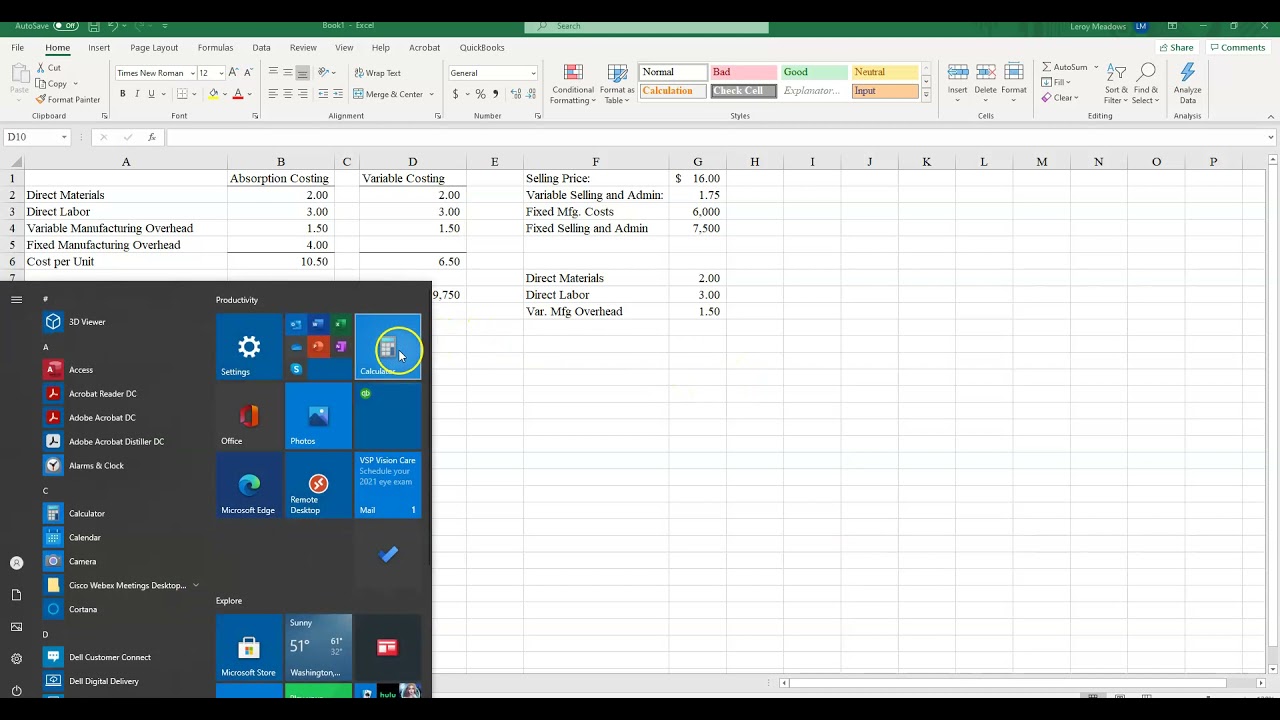Open the Calculator tile in Start menu
The image size is (1280, 720).
(x=388, y=347)
